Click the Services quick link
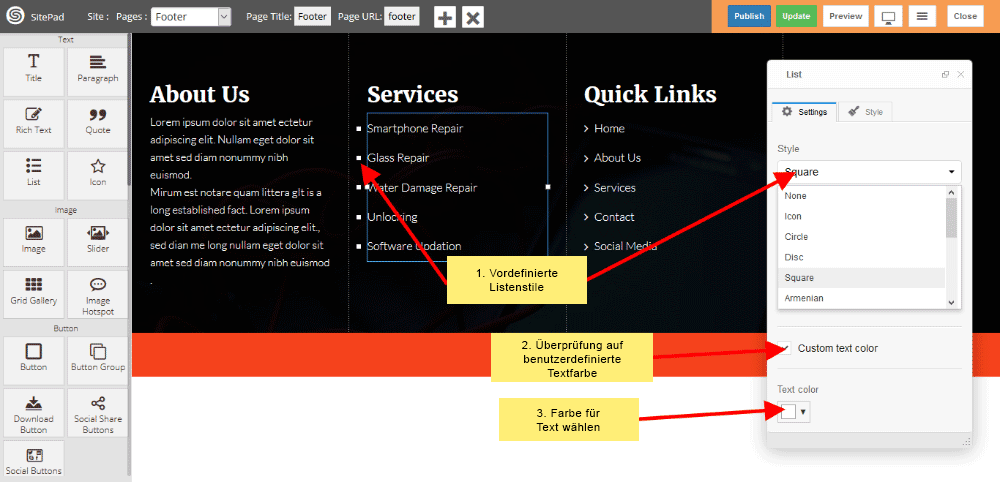The height and width of the screenshot is (482, 1000). click(615, 187)
